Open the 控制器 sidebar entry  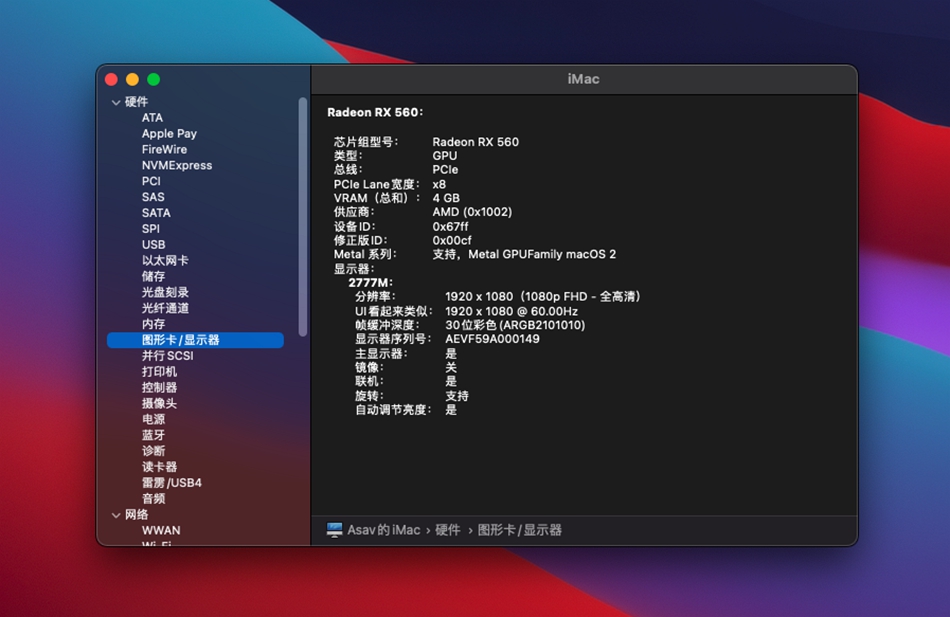[x=159, y=387]
